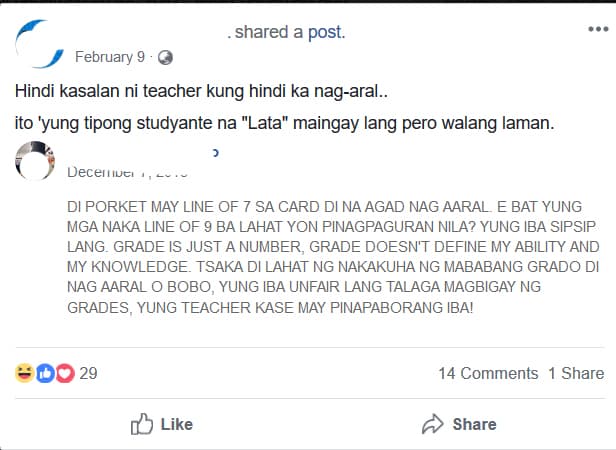Click the globe public privacy icon
The height and width of the screenshot is (450, 616).
point(165,58)
